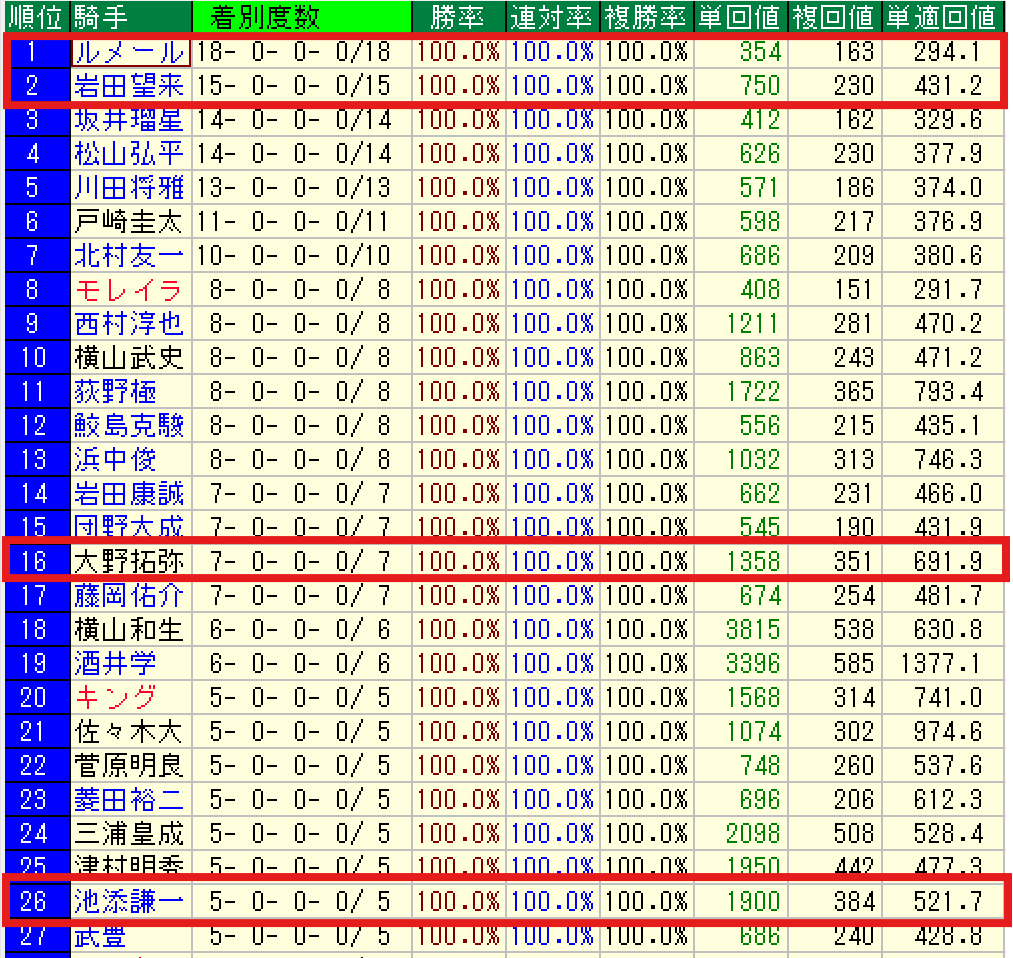Click the 3815 単回値 value for 横山和生
The height and width of the screenshot is (958, 1013).
click(753, 630)
